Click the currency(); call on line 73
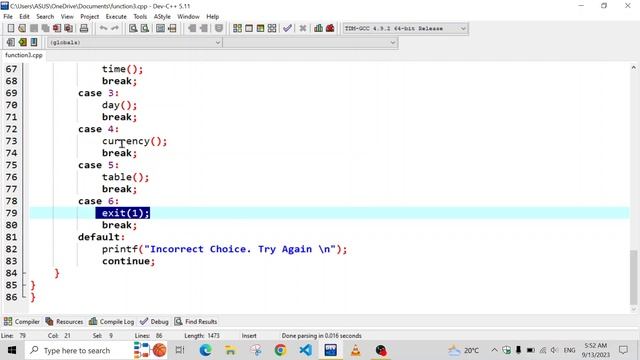 point(134,141)
